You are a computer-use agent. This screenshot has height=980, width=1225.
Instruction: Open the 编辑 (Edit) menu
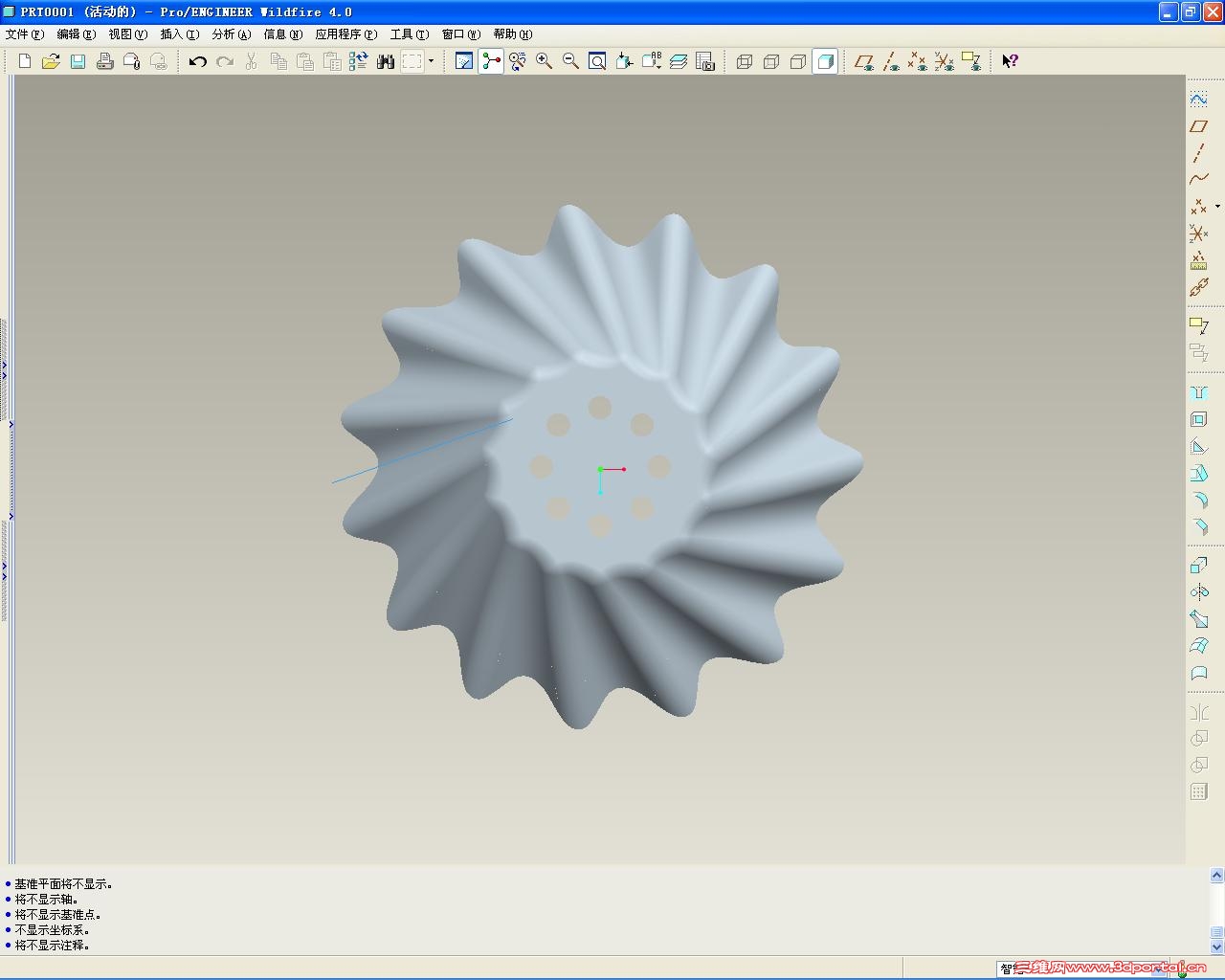point(77,34)
